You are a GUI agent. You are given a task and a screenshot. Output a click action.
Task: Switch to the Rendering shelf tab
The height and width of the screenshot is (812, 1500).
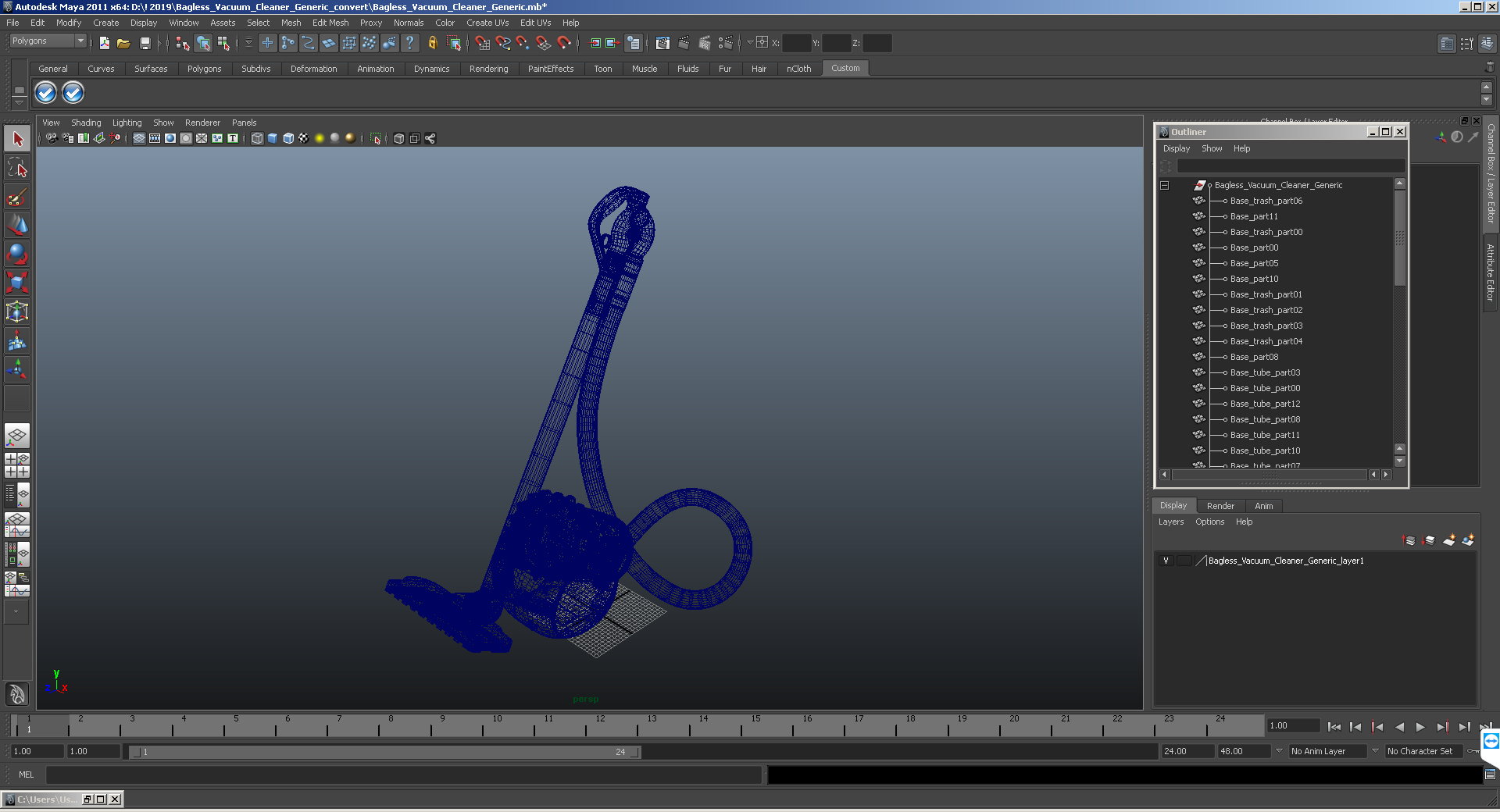click(488, 69)
